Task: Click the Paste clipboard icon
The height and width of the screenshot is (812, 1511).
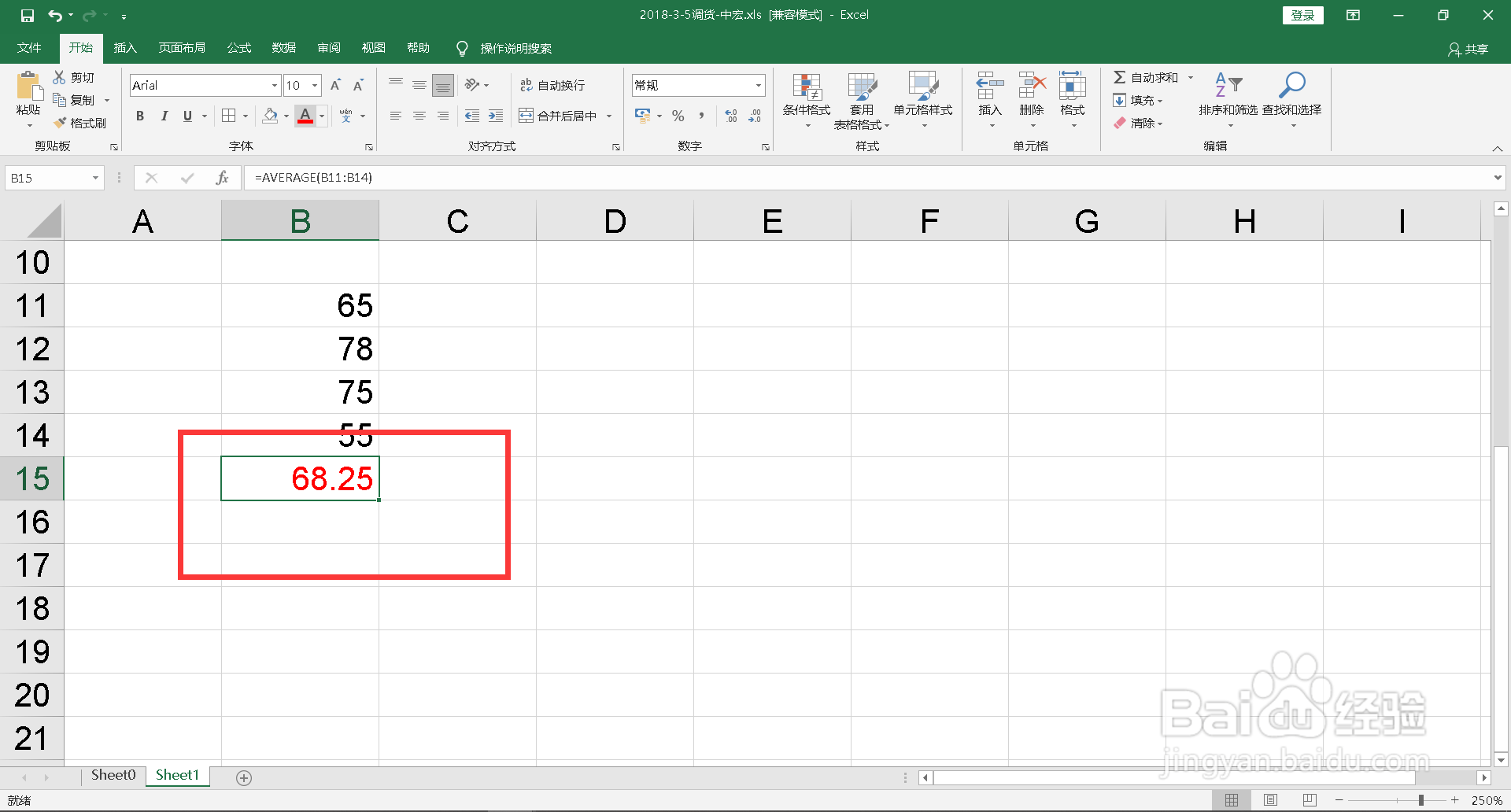Action: [x=29, y=87]
